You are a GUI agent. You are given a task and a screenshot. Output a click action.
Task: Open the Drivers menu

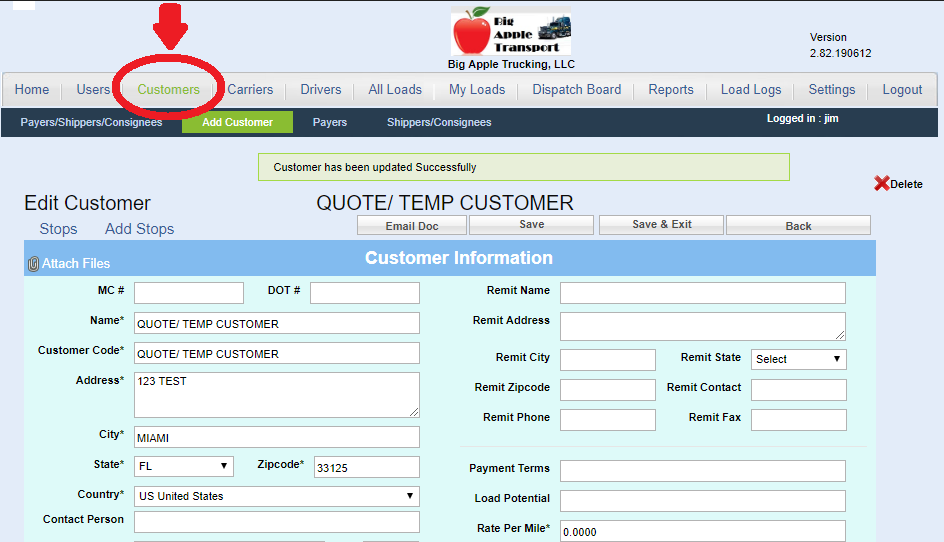tap(321, 90)
